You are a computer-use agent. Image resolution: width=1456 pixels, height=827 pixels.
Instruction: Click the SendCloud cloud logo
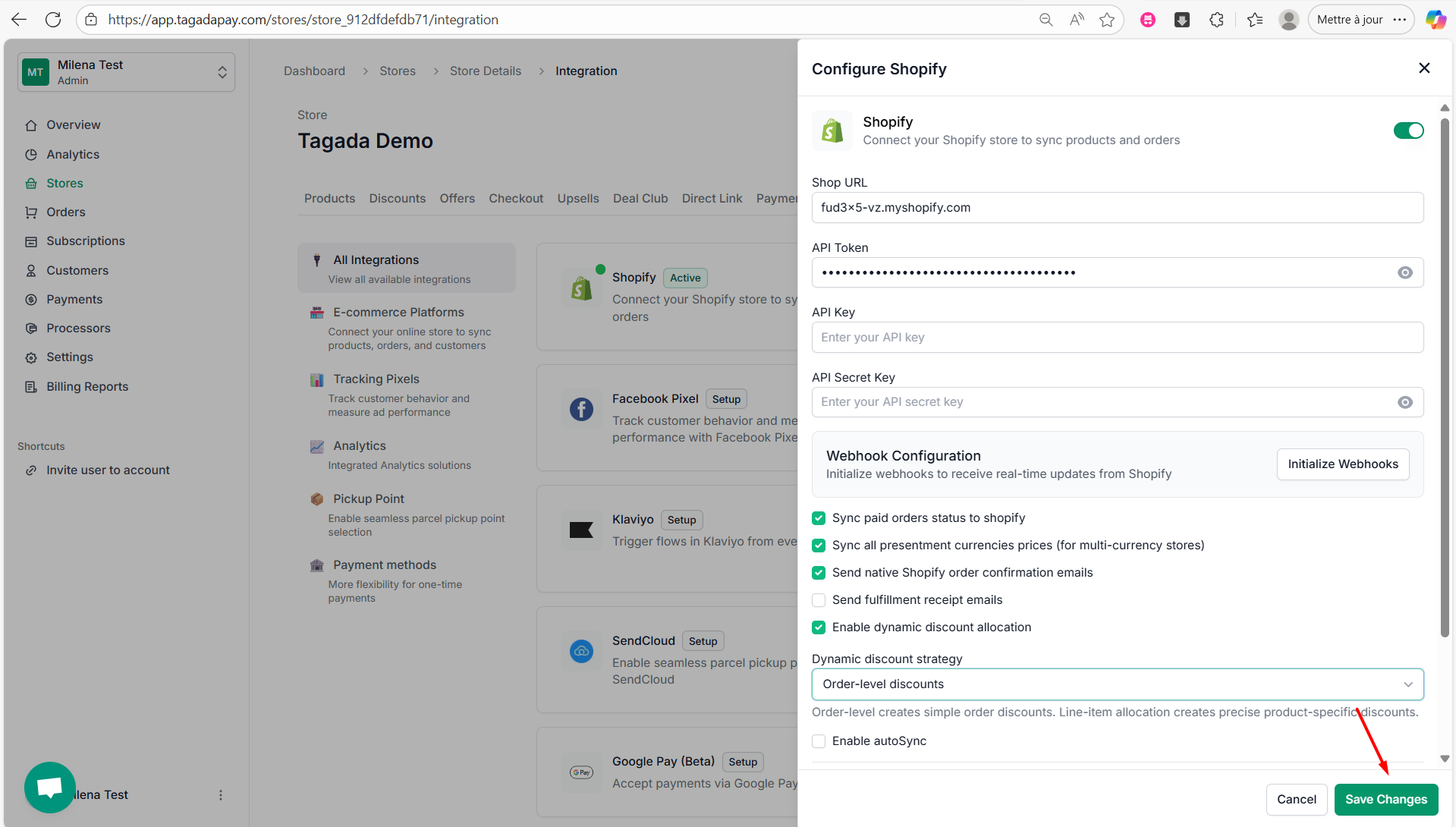(x=582, y=651)
